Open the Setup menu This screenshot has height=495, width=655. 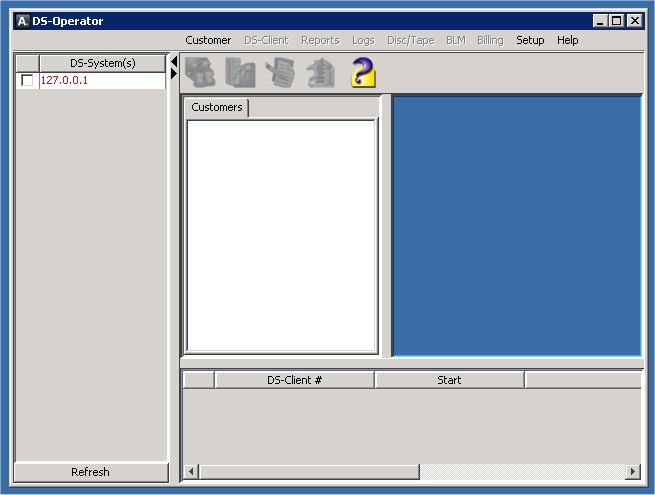point(530,40)
